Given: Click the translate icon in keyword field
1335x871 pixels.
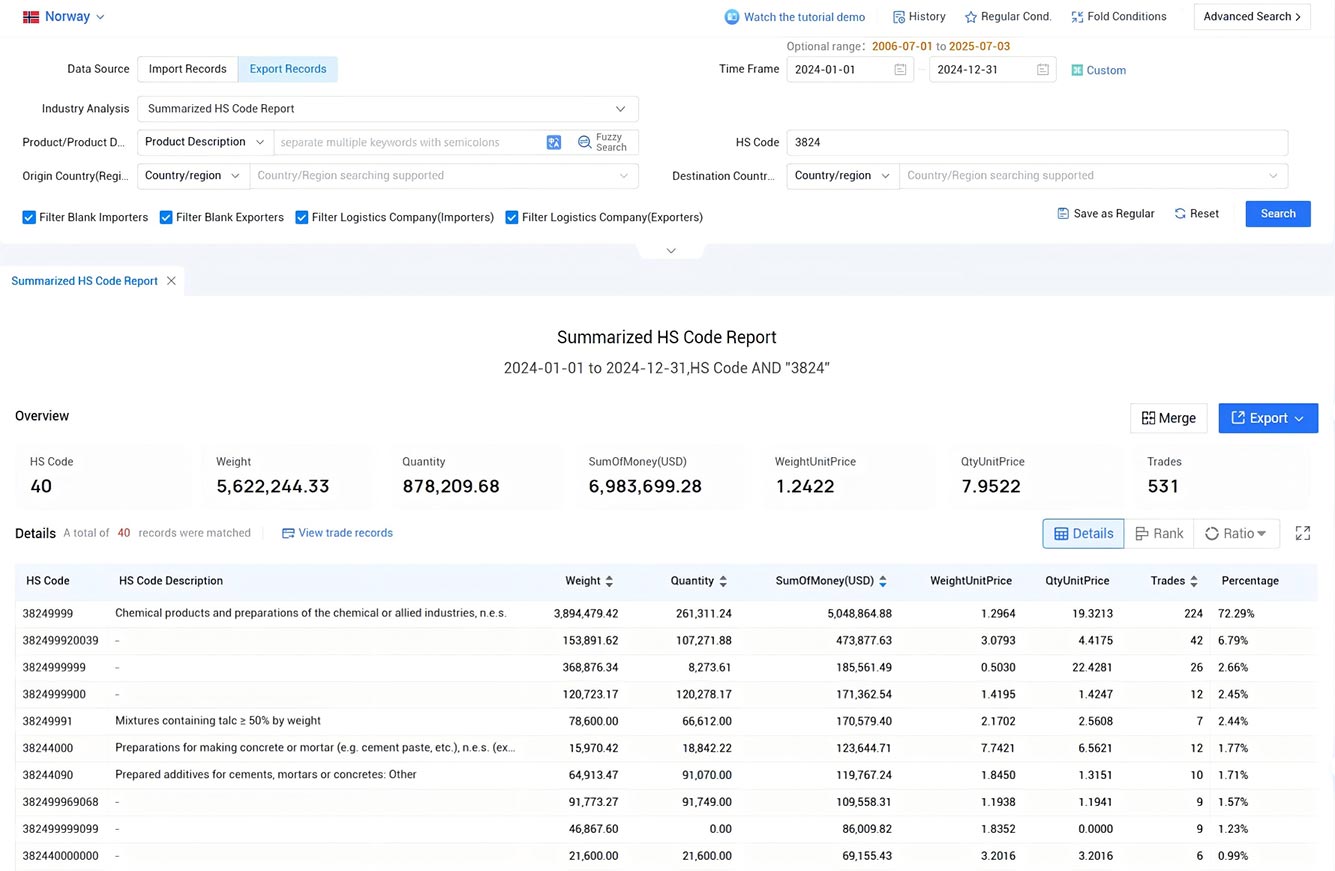Looking at the screenshot, I should click(554, 142).
